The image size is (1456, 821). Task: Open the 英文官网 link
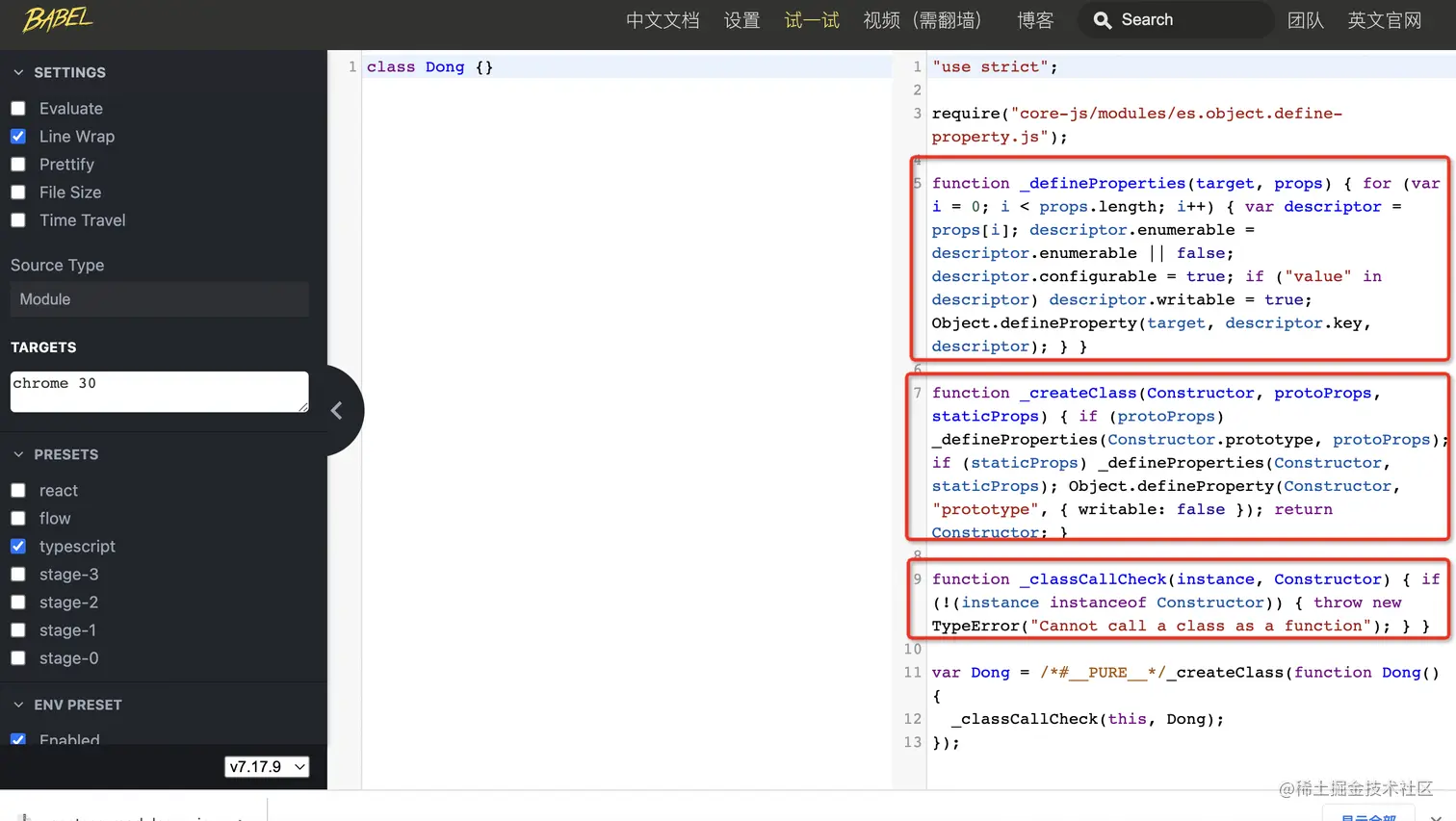pos(1385,20)
